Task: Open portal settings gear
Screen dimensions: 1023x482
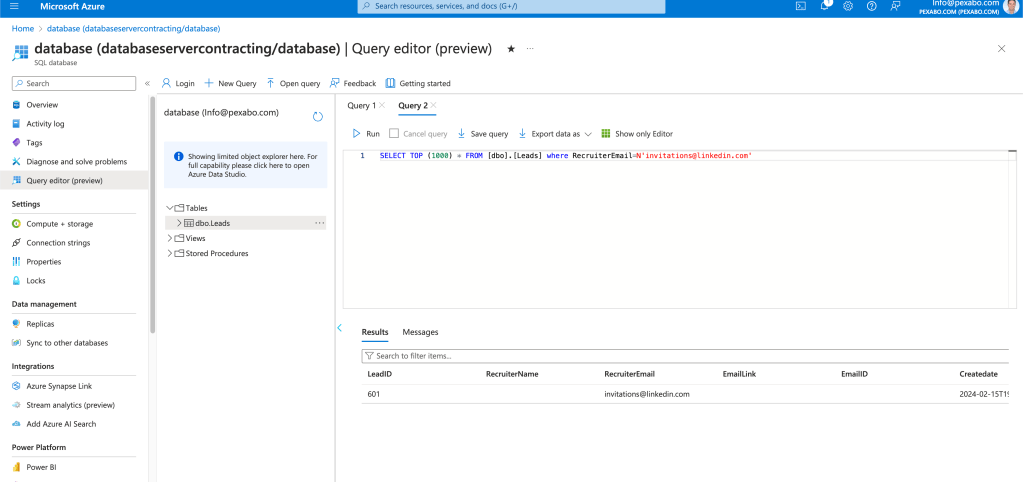Action: (848, 6)
